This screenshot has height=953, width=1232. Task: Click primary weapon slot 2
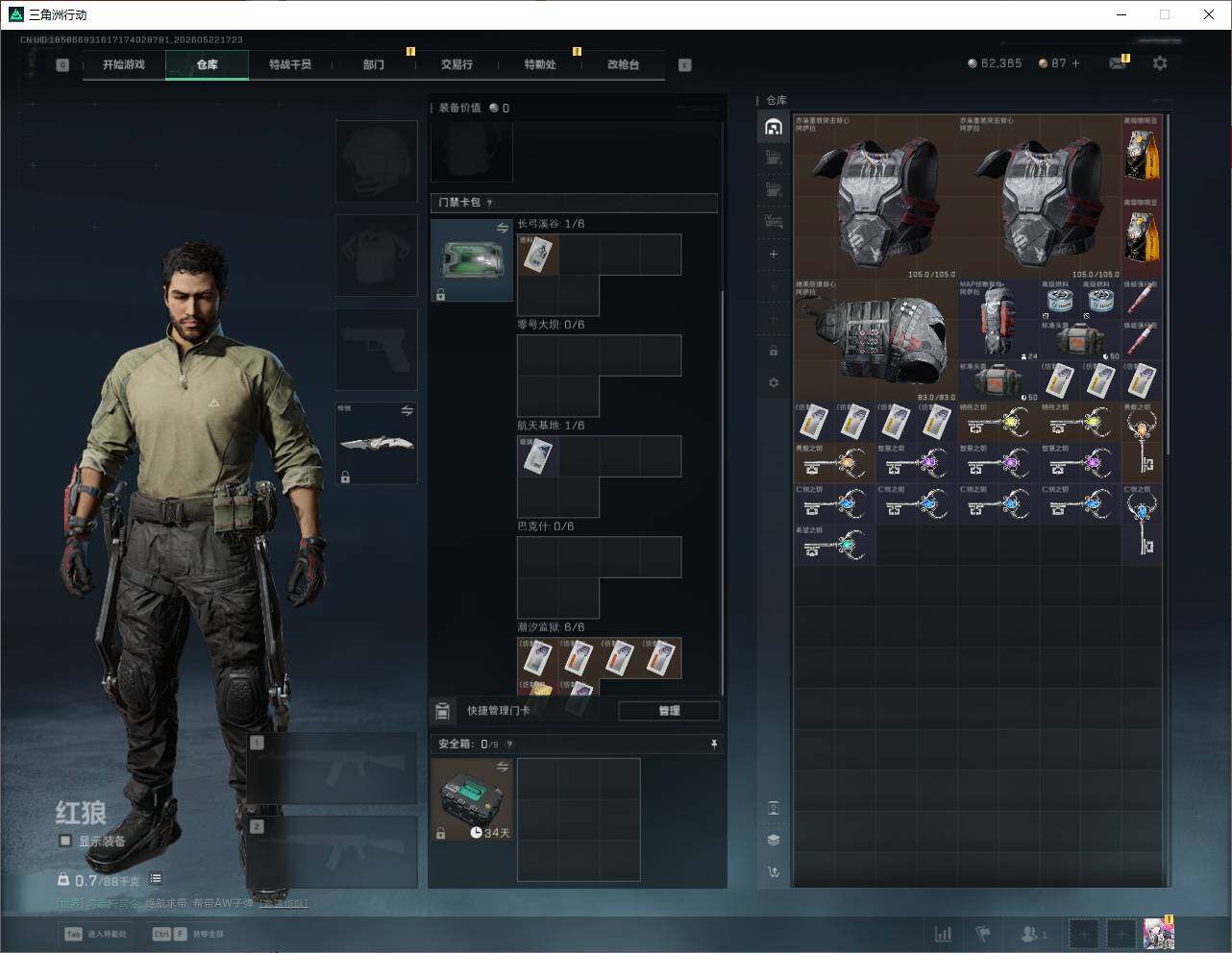click(x=333, y=852)
